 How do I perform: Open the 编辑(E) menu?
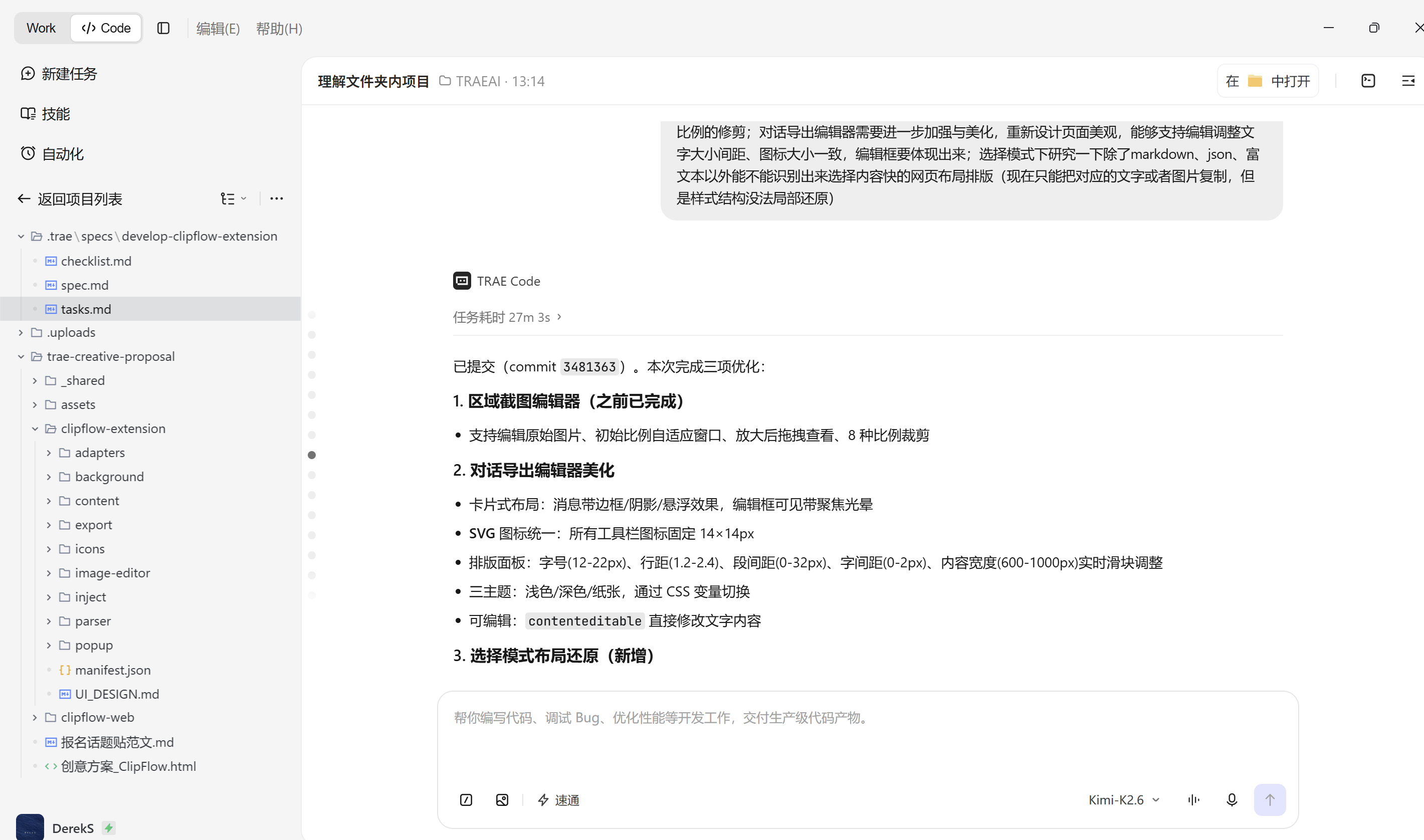coord(218,28)
